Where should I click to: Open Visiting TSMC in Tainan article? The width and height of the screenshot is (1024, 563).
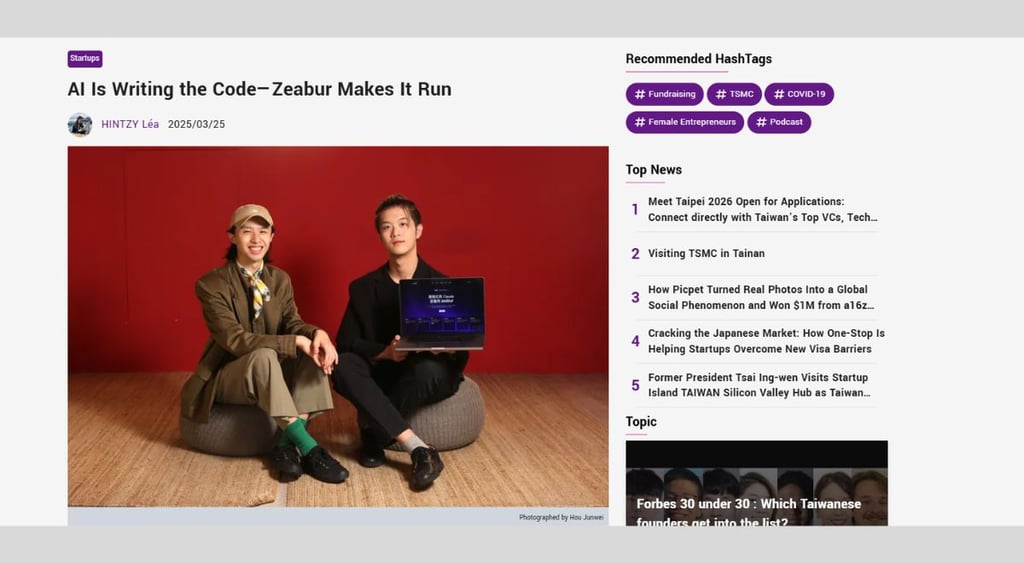(706, 253)
